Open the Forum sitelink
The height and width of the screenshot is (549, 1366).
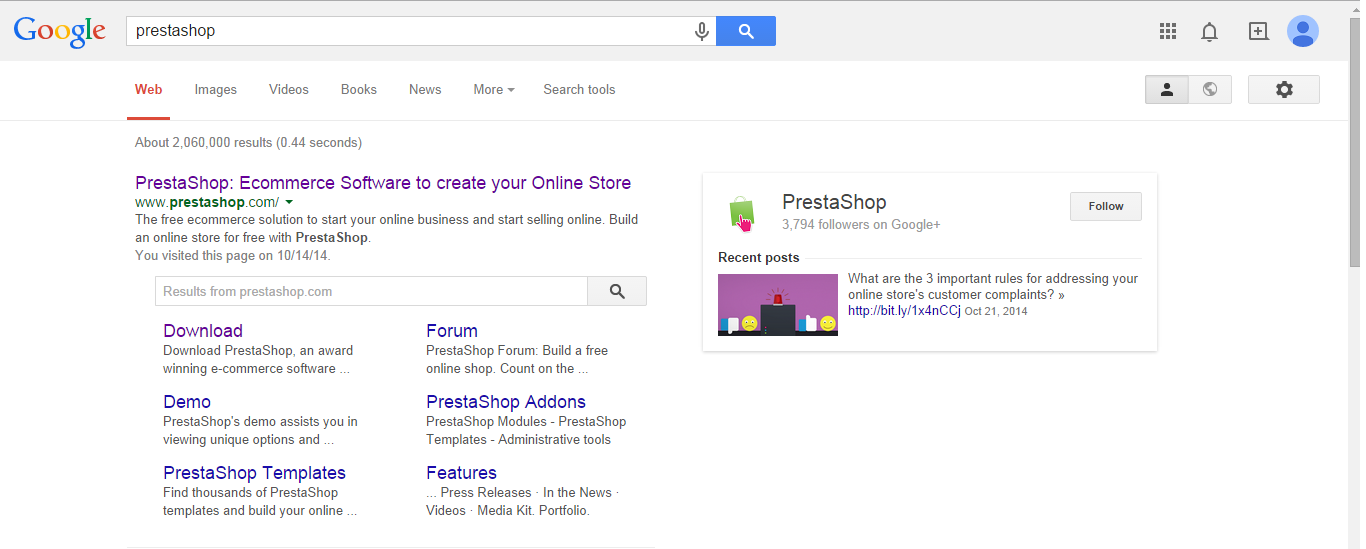(452, 331)
